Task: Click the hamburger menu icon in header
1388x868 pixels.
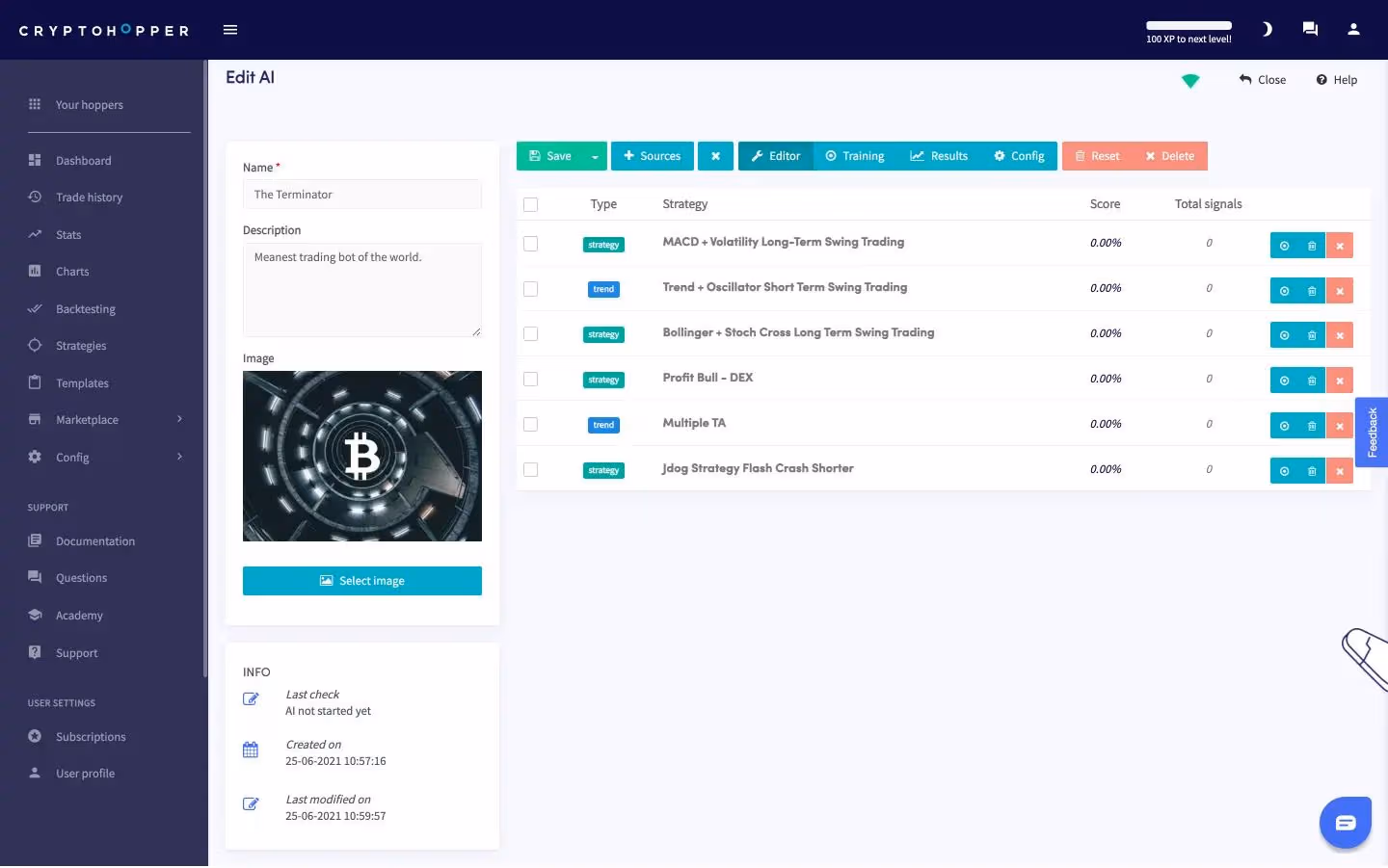Action: click(230, 30)
